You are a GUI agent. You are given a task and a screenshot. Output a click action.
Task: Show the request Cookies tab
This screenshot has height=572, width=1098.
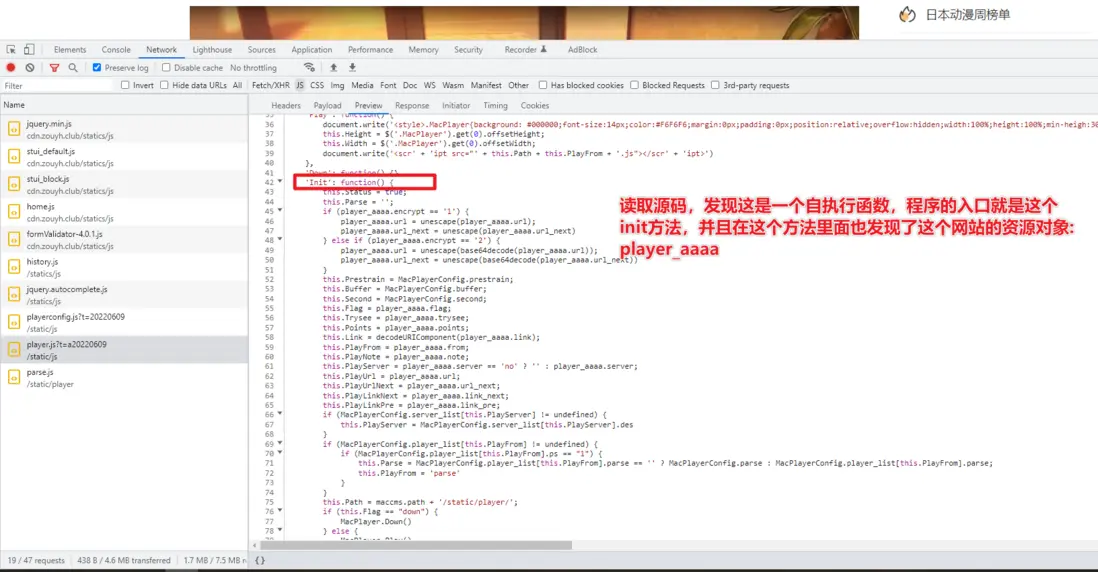pos(535,106)
